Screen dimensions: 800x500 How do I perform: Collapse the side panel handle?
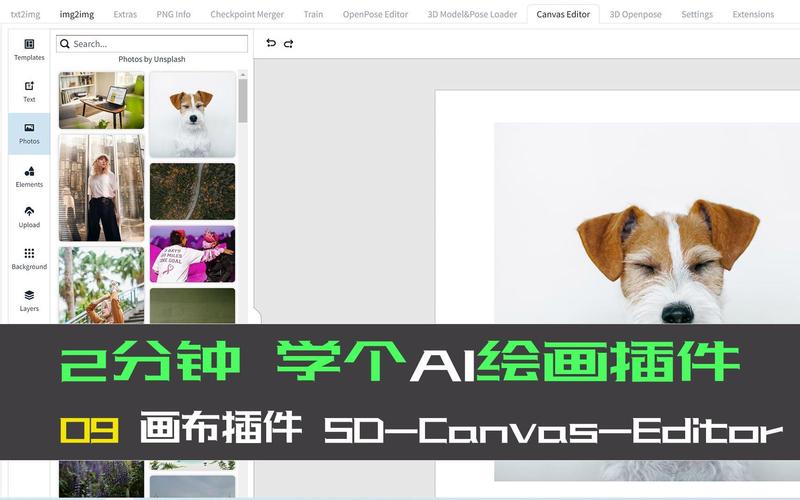258,317
